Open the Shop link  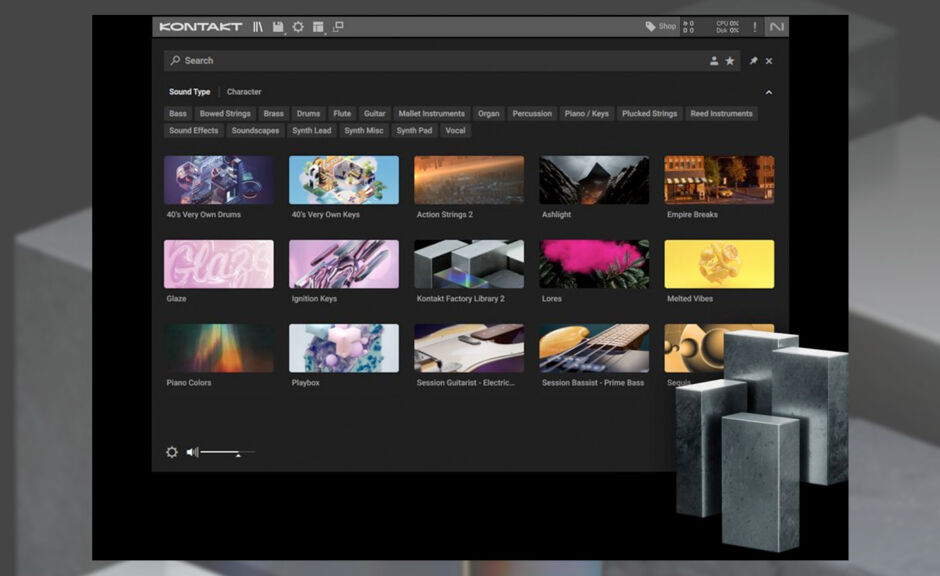pyautogui.click(x=661, y=27)
